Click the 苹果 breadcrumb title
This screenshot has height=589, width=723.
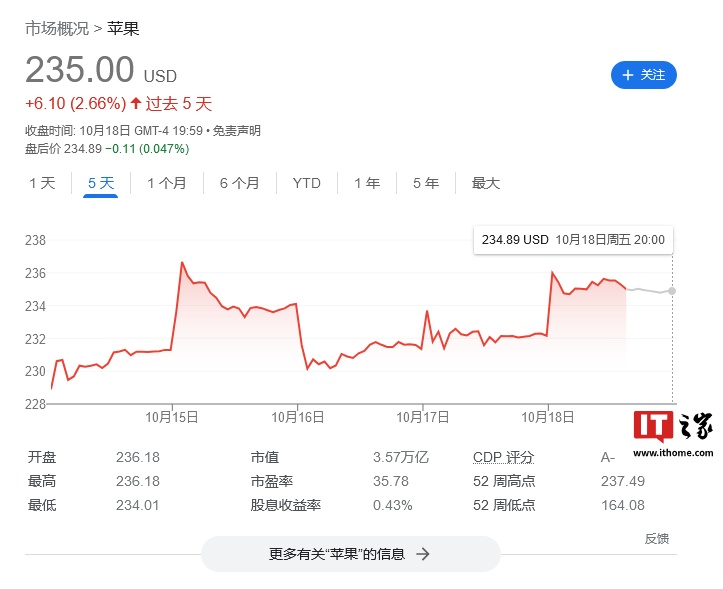(x=123, y=28)
